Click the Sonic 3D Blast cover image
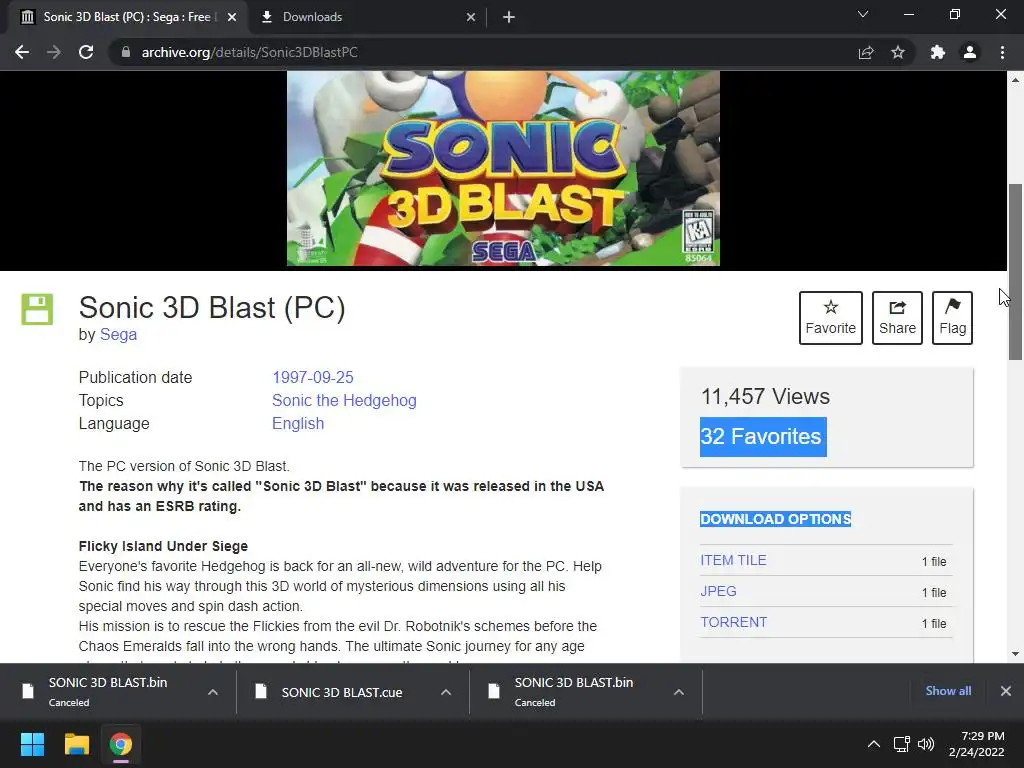The height and width of the screenshot is (768, 1024). click(504, 168)
